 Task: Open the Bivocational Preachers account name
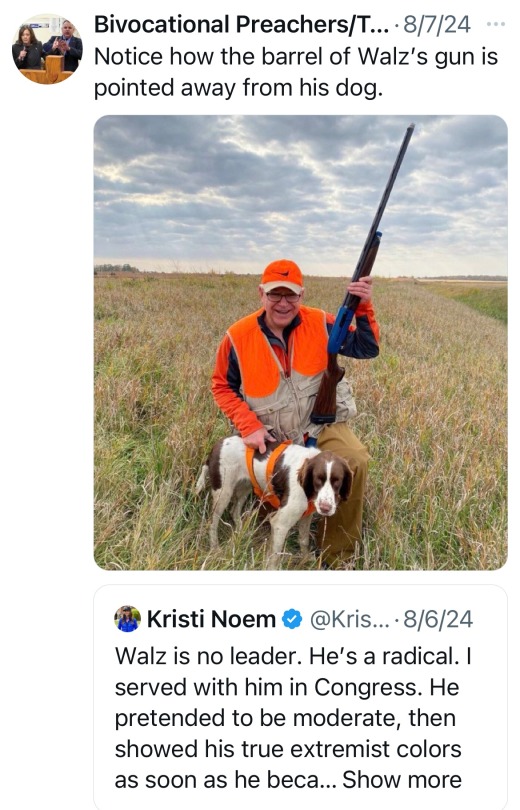coord(241,24)
